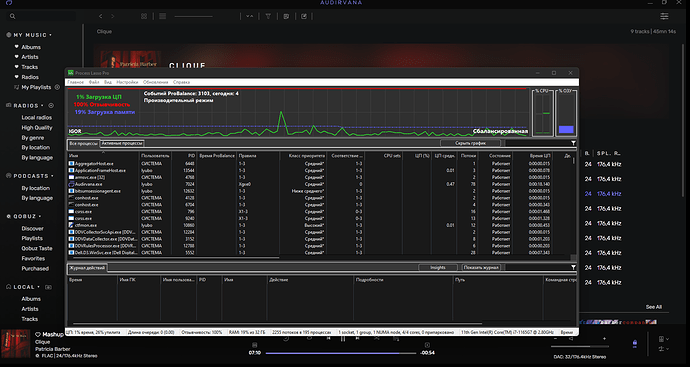Click the folder icon next to LOCAL
This screenshot has height=367, width=690.
pyautogui.click(x=48, y=287)
